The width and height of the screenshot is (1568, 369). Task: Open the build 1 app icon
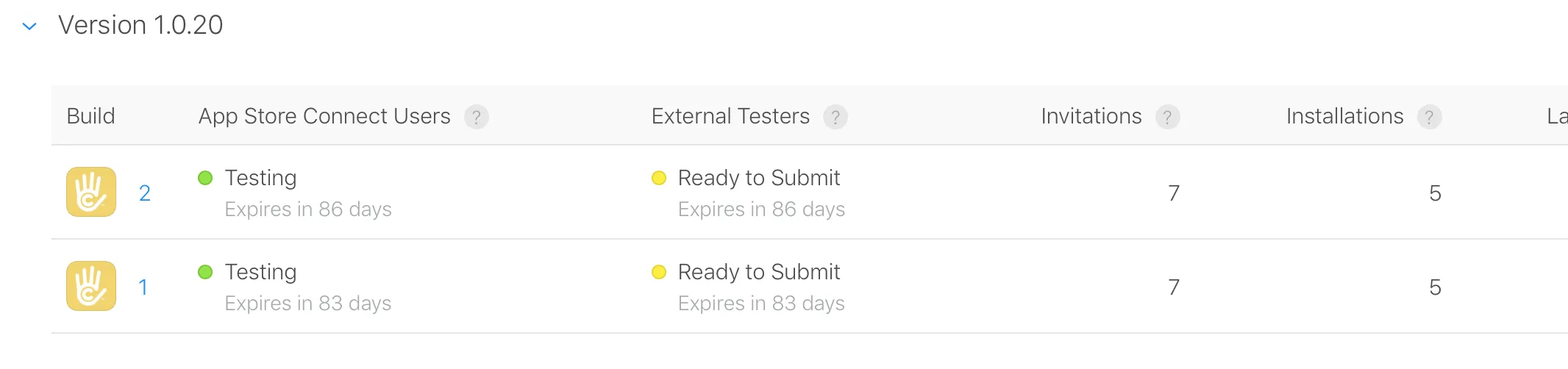[x=91, y=286]
